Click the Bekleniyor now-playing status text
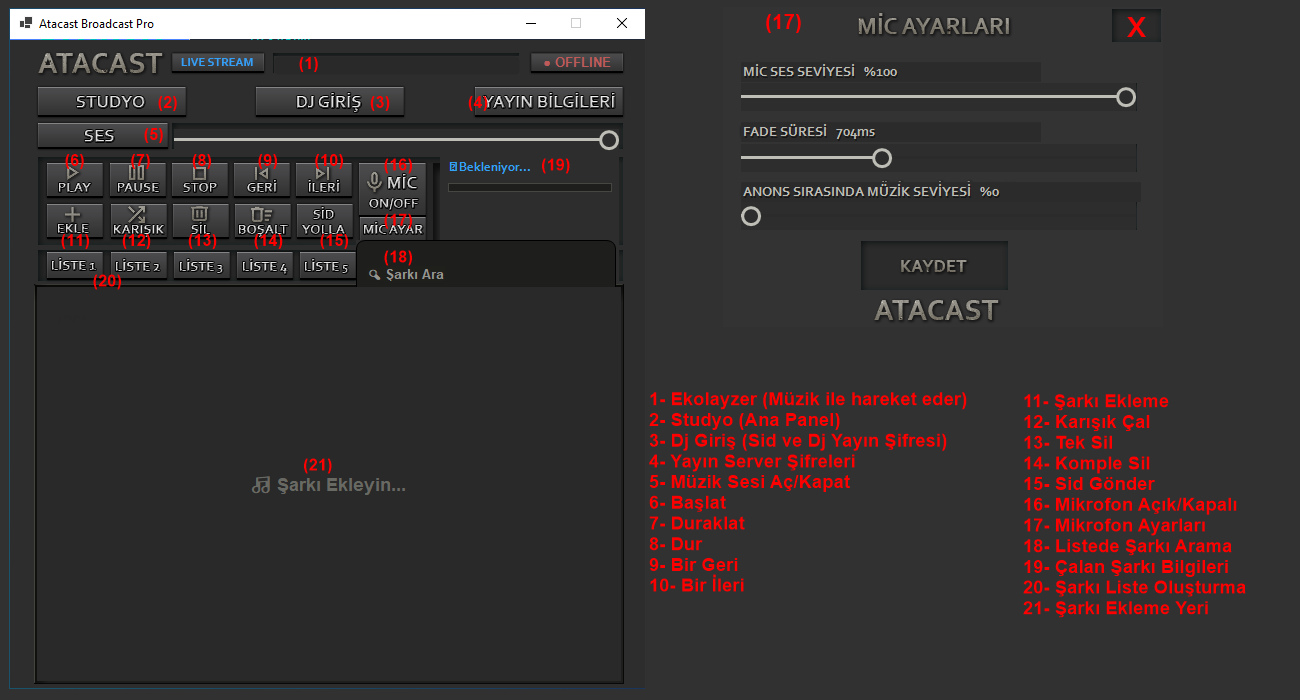 (x=490, y=167)
